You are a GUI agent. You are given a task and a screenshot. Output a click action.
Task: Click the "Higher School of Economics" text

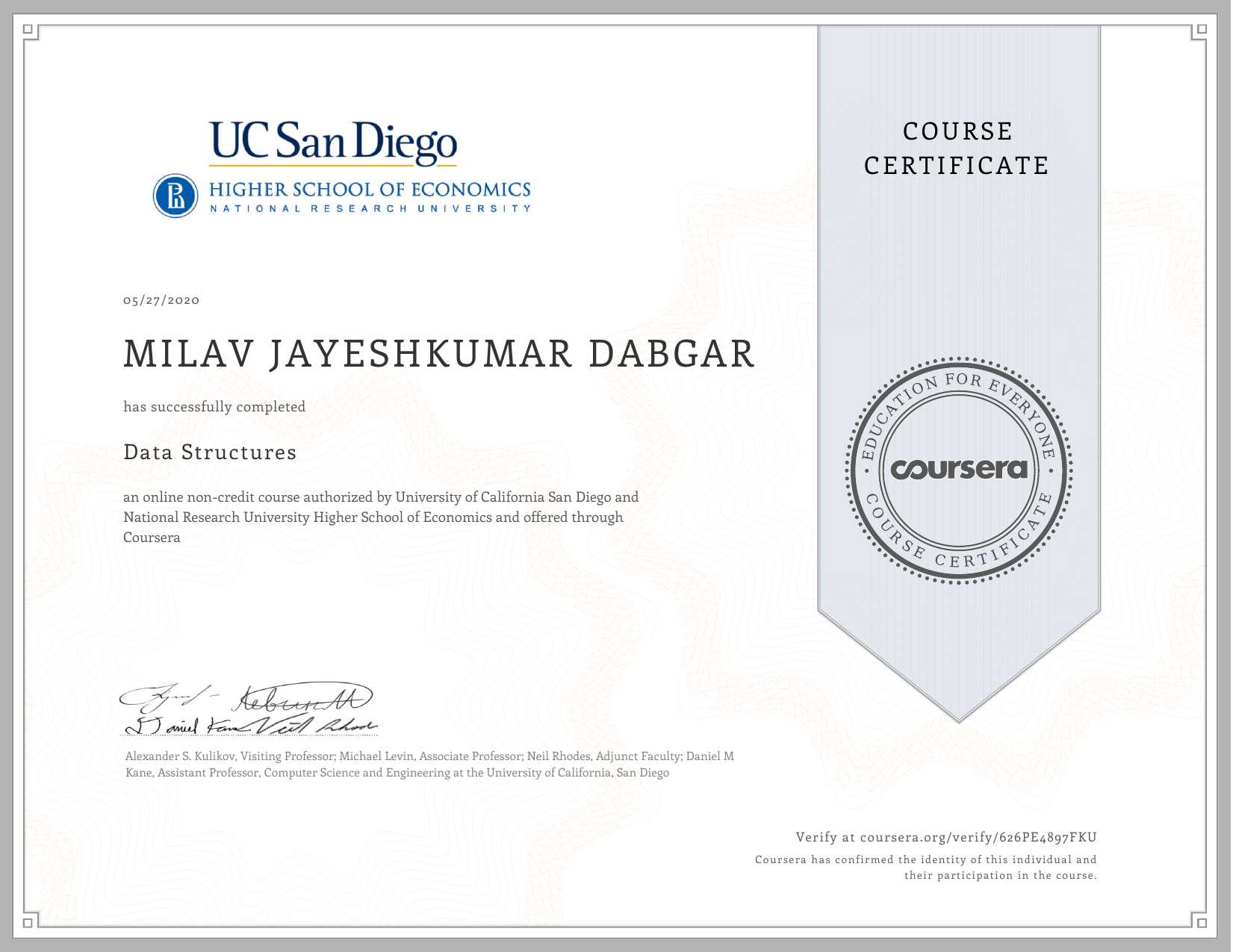pos(370,190)
